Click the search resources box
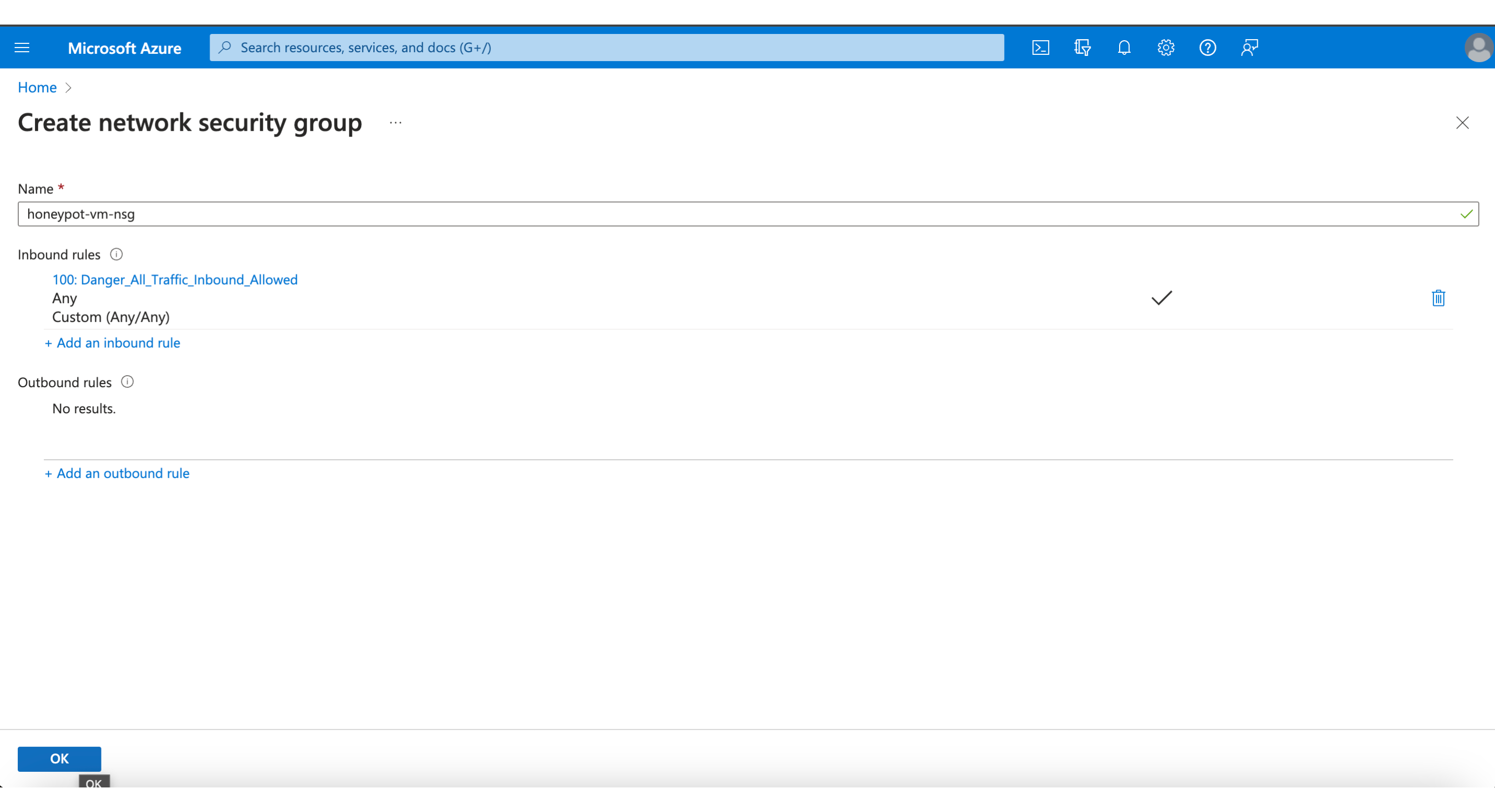Viewport: 1495px width, 812px height. point(606,48)
